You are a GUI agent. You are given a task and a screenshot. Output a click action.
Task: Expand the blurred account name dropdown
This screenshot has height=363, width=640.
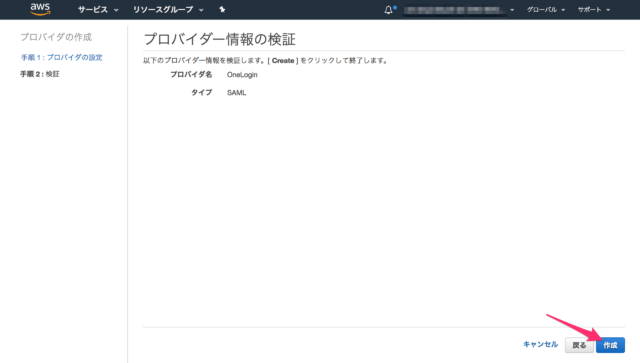[458, 9]
